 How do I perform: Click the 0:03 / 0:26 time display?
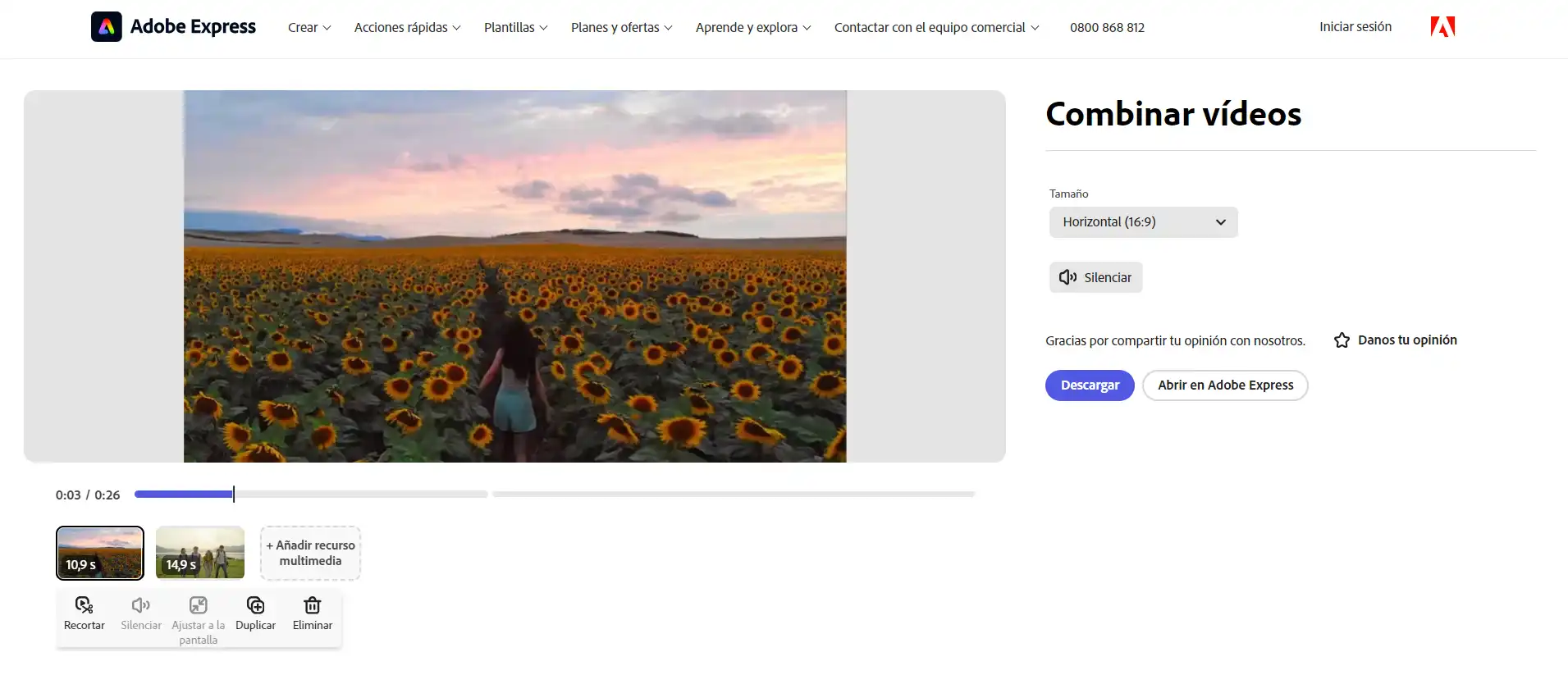click(88, 495)
